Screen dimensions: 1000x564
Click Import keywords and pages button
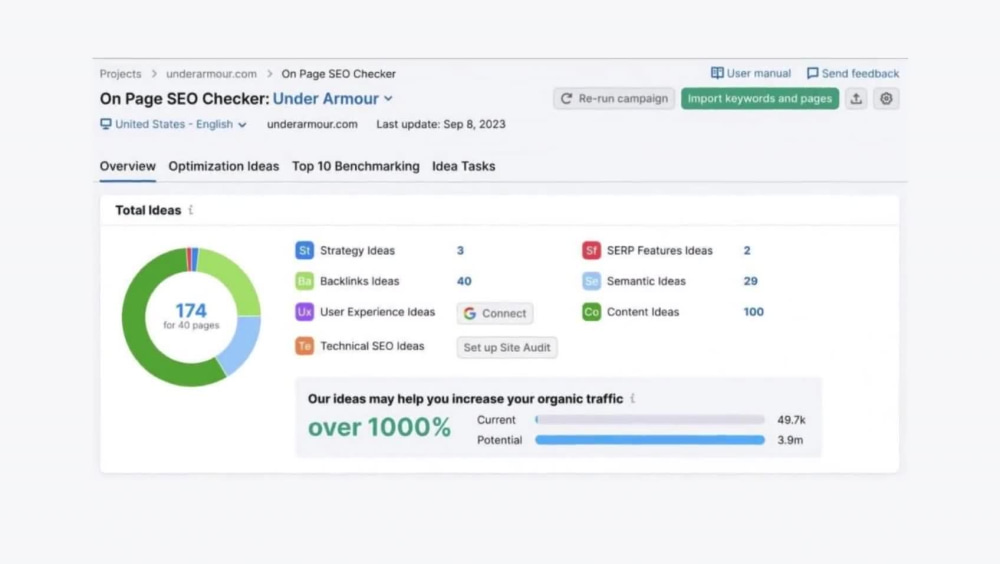pos(760,98)
